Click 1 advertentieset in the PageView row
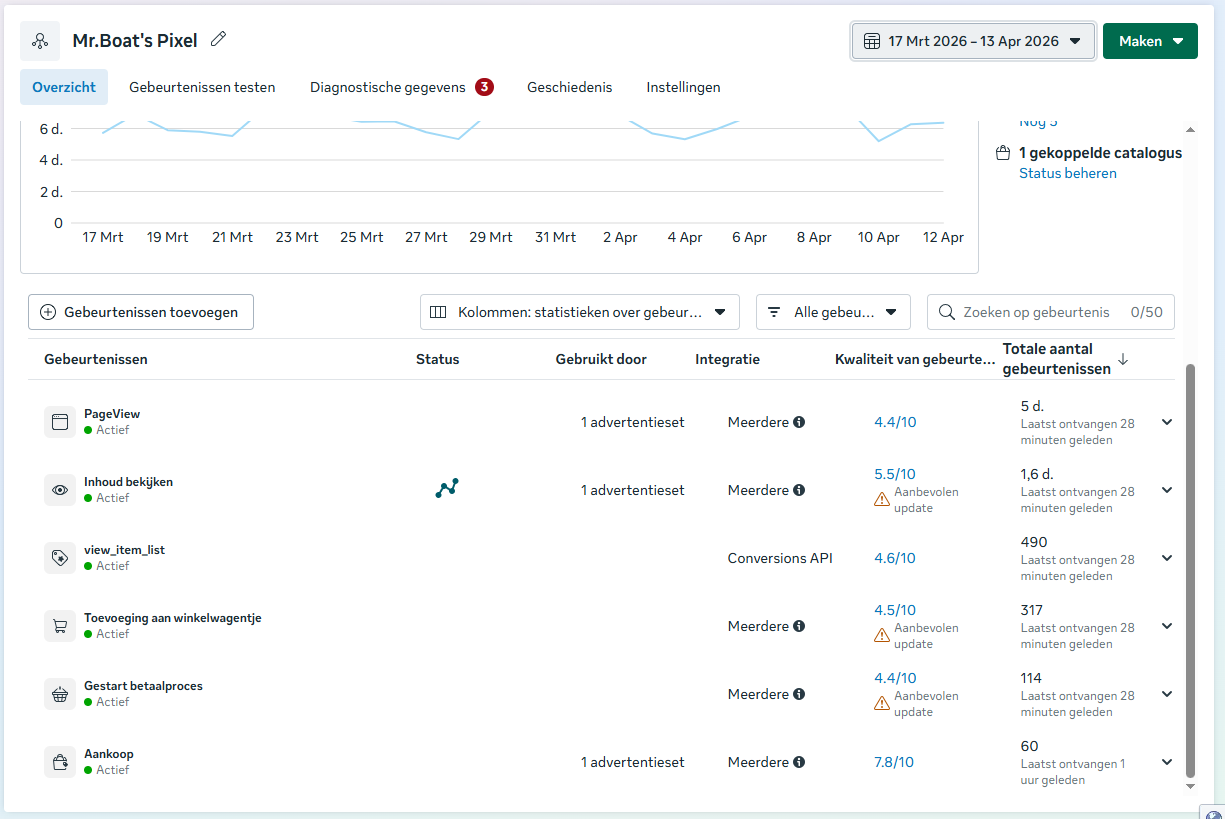The height and width of the screenshot is (819, 1225). coord(633,422)
